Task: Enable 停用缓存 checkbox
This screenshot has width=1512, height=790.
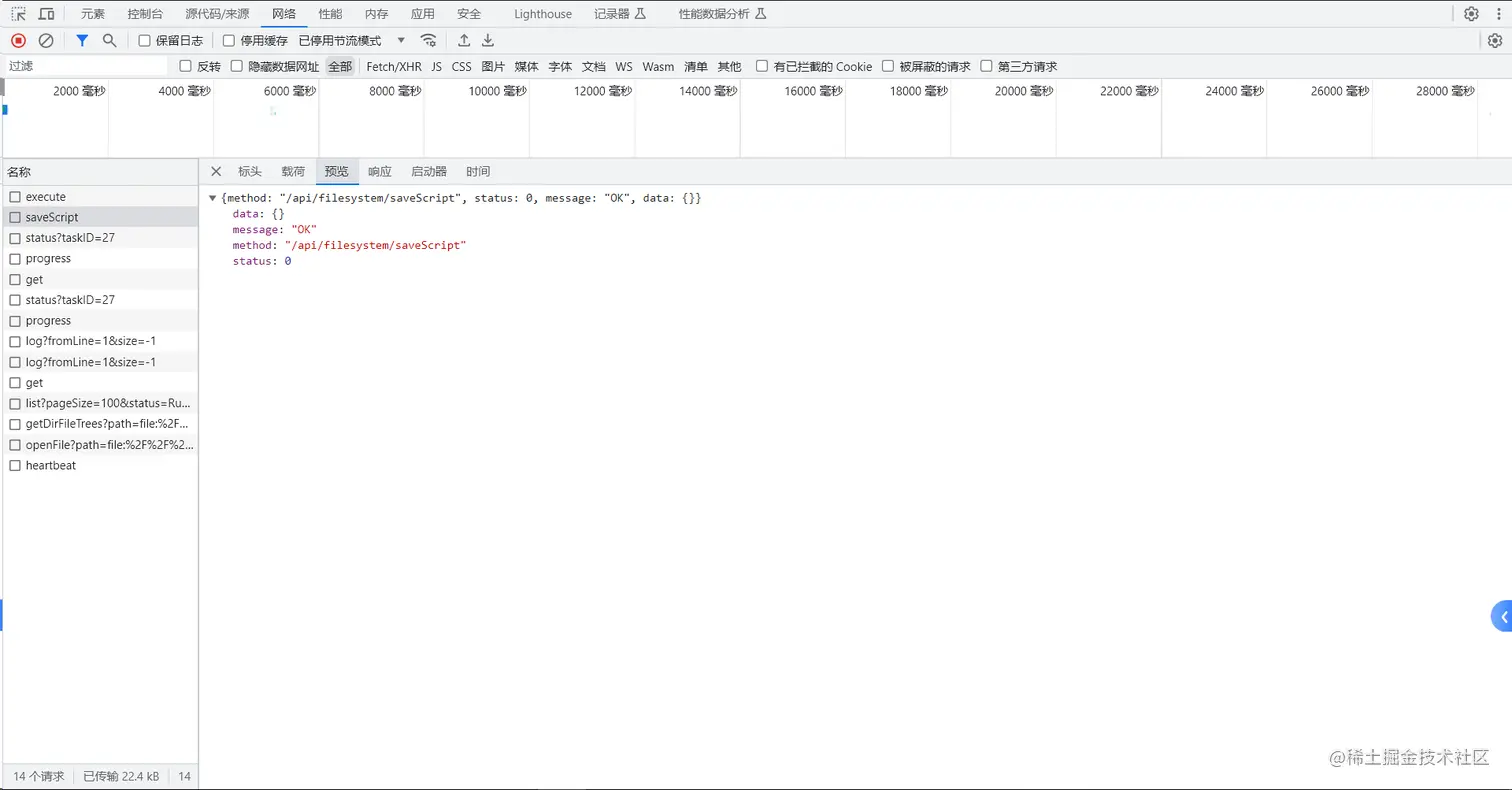Action: [x=229, y=41]
